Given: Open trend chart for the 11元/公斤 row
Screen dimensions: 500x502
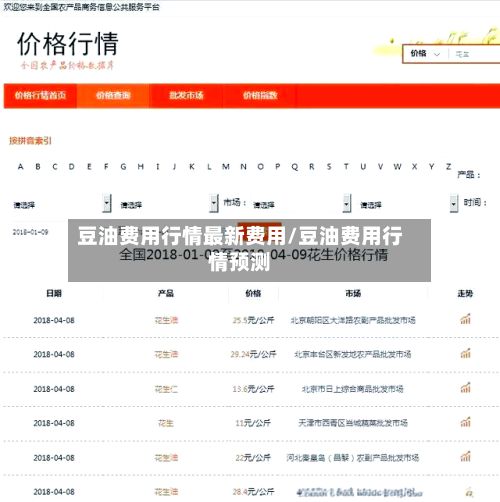Looking at the screenshot, I should [x=465, y=422].
